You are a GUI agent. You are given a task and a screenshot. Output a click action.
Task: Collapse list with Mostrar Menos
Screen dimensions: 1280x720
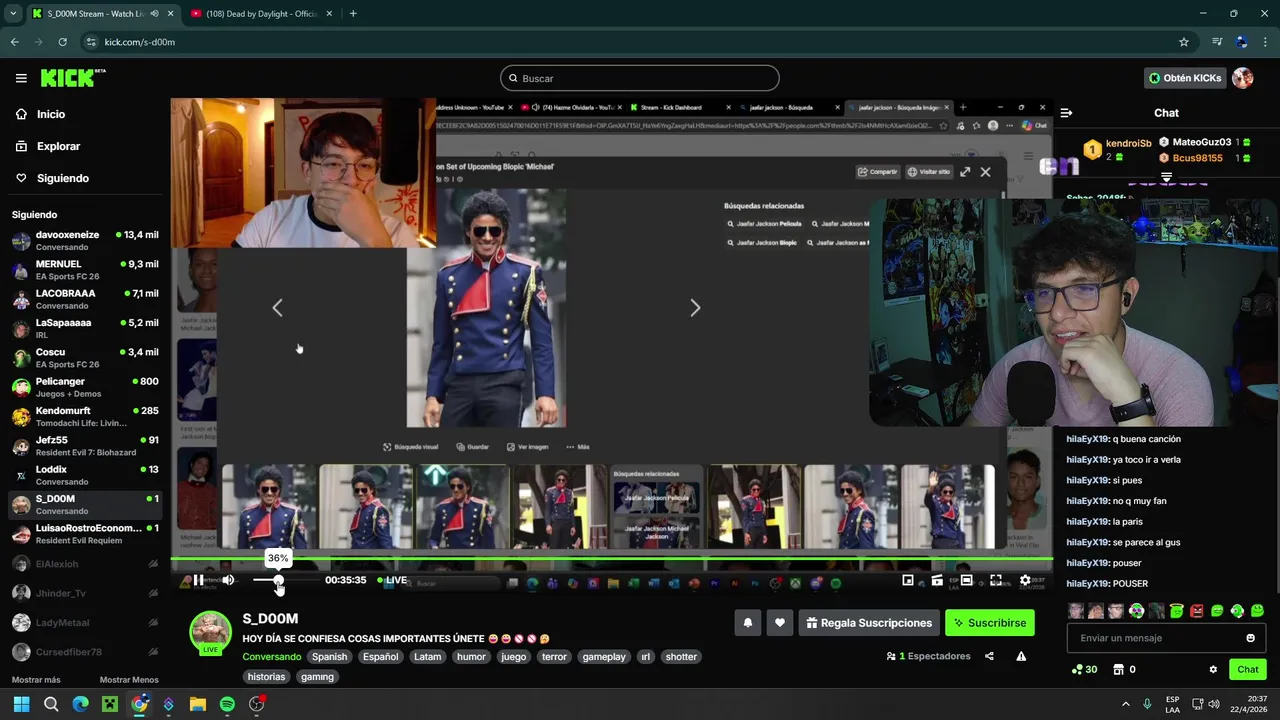coord(129,680)
